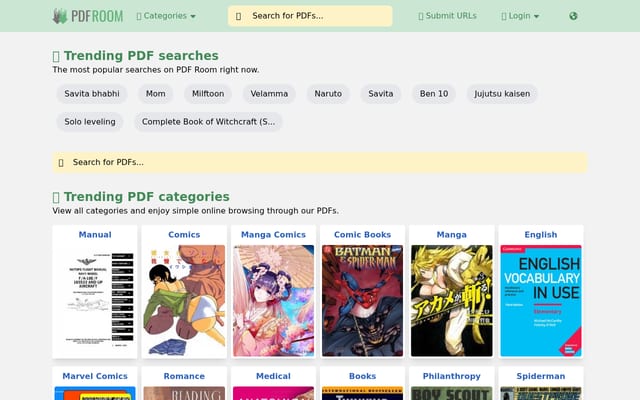Click English Vocabulary in Use cover

click(x=541, y=301)
